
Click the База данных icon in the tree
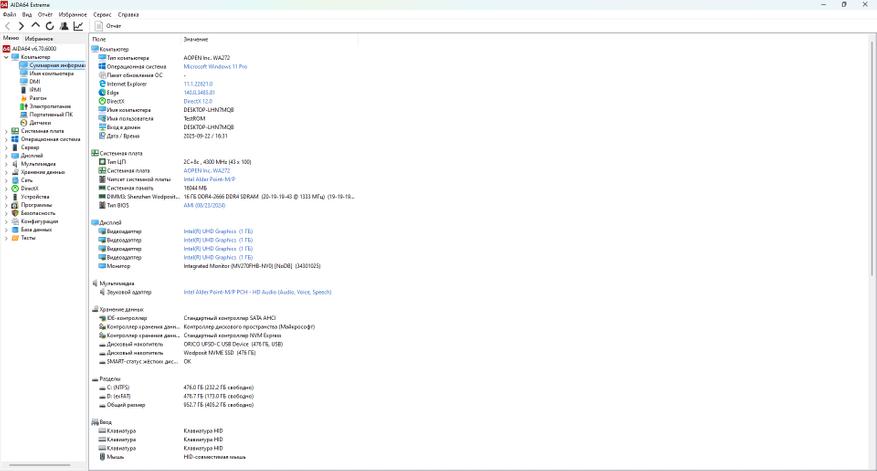pos(15,229)
